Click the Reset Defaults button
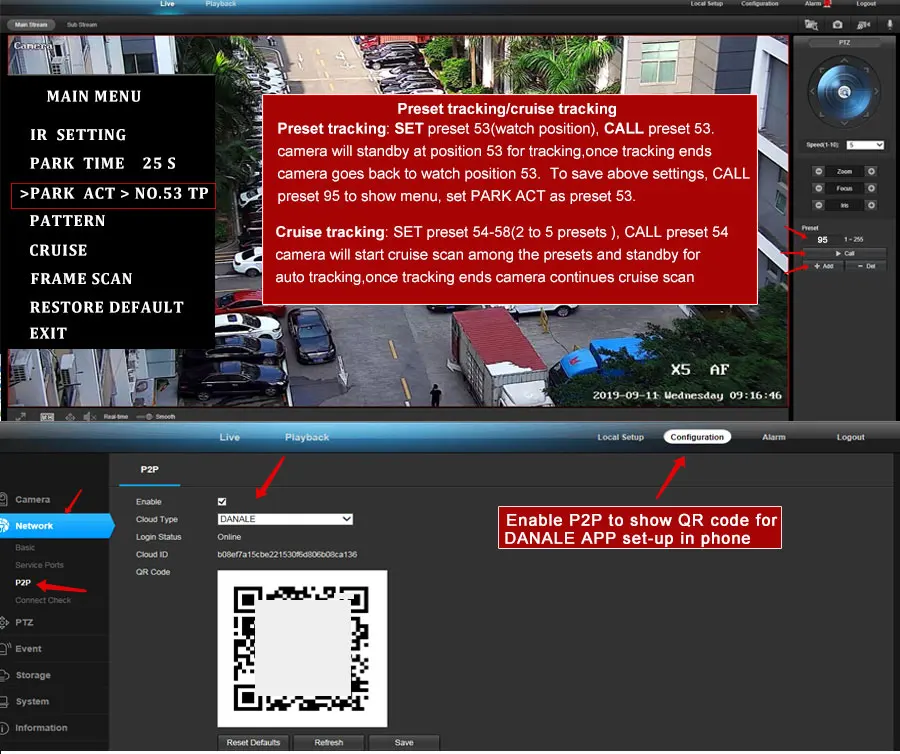900x754 pixels. (x=253, y=743)
